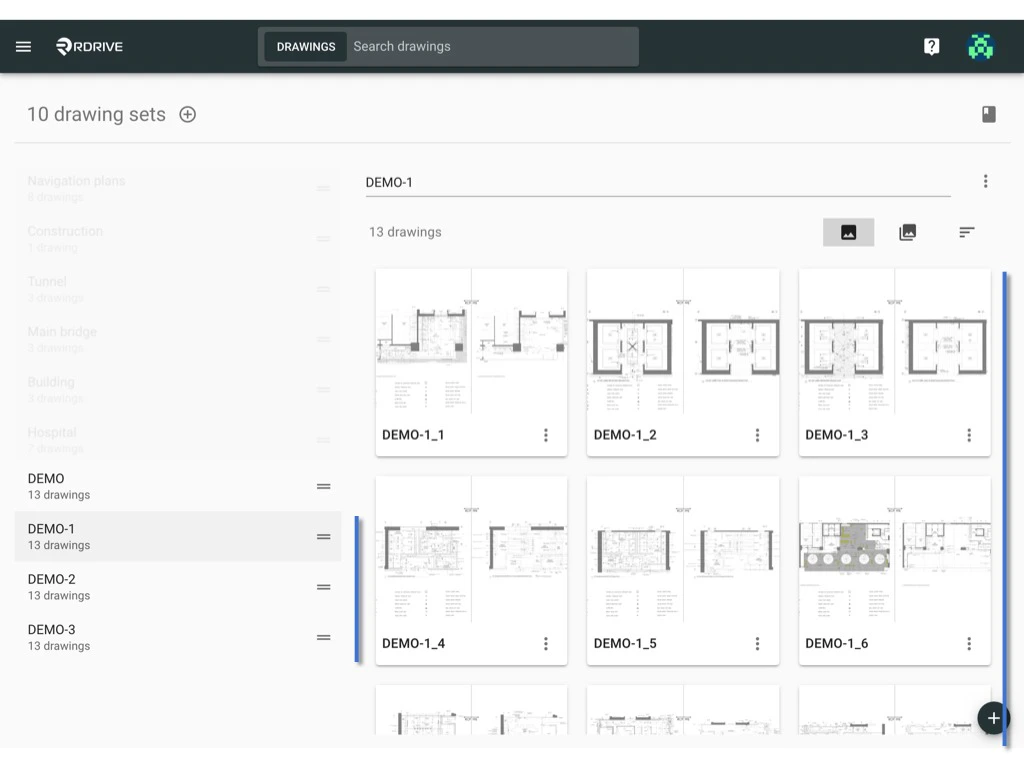This screenshot has height=768, width=1024.
Task: Select the faded Building set
Action: [x=178, y=389]
